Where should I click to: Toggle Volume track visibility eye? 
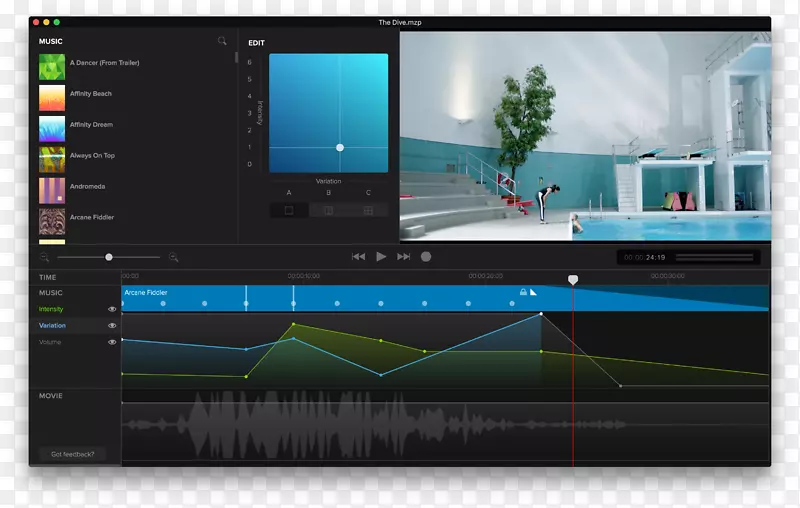[x=112, y=342]
